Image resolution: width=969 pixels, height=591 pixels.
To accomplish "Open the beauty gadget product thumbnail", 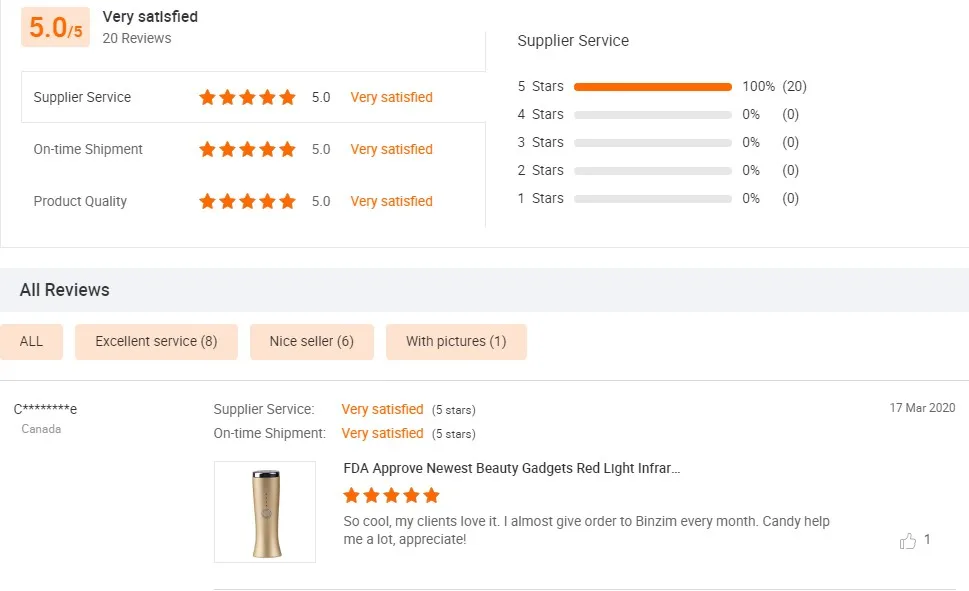I will coord(265,512).
